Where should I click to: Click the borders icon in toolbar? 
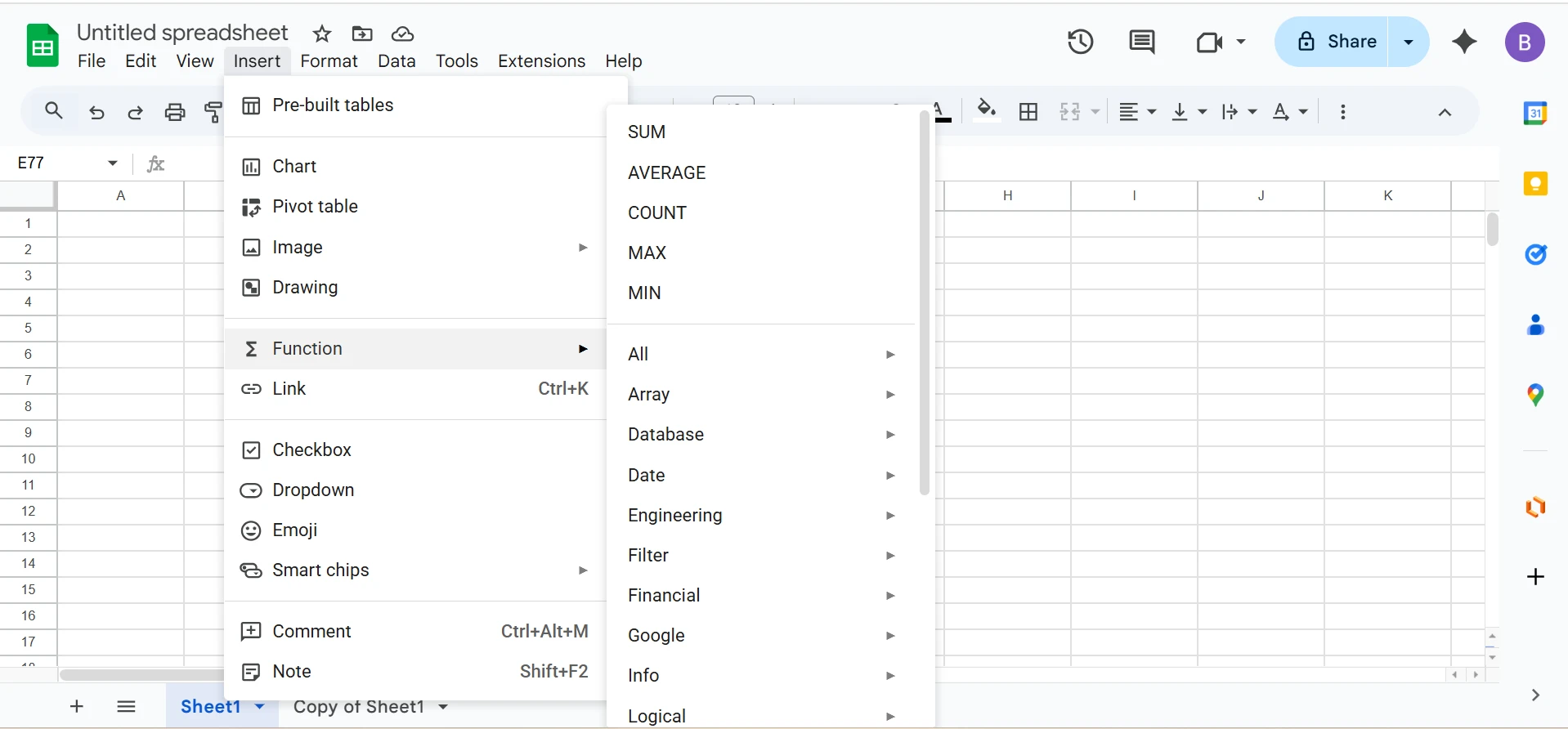(x=1028, y=112)
